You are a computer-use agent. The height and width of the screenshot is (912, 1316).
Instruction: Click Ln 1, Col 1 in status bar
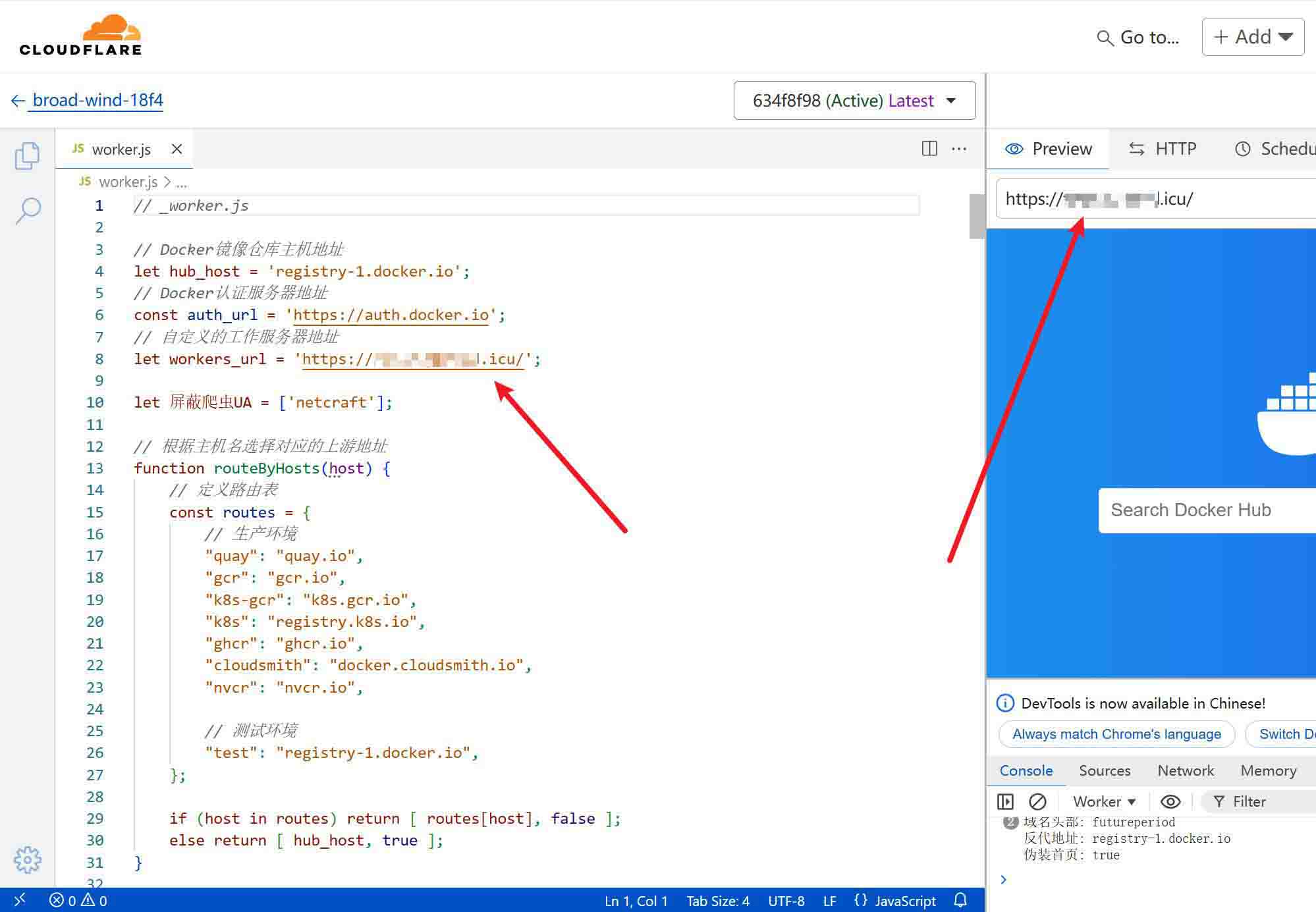click(636, 901)
